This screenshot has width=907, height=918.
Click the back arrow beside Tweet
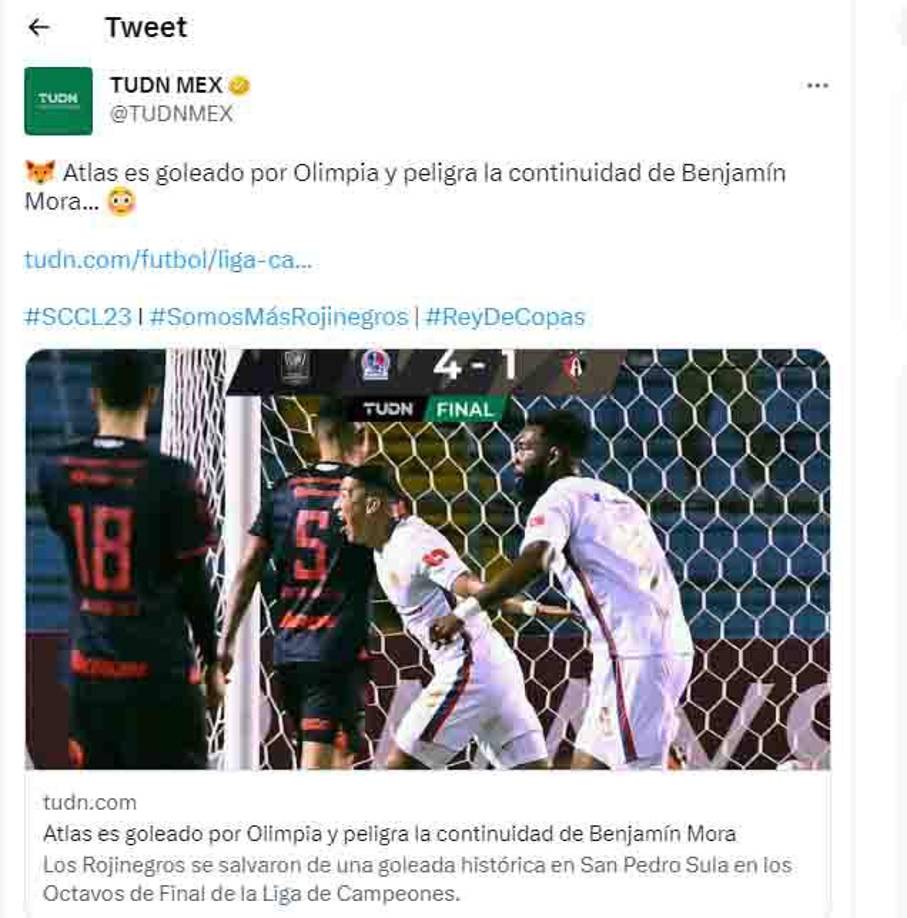tap(39, 27)
